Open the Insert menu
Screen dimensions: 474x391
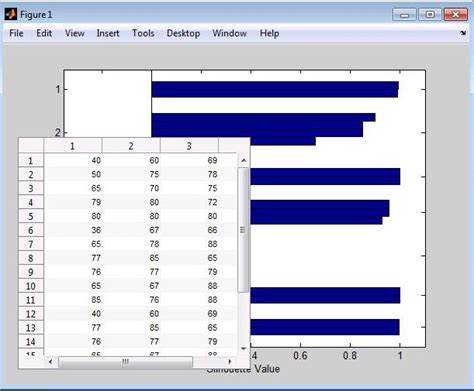pyautogui.click(x=108, y=33)
